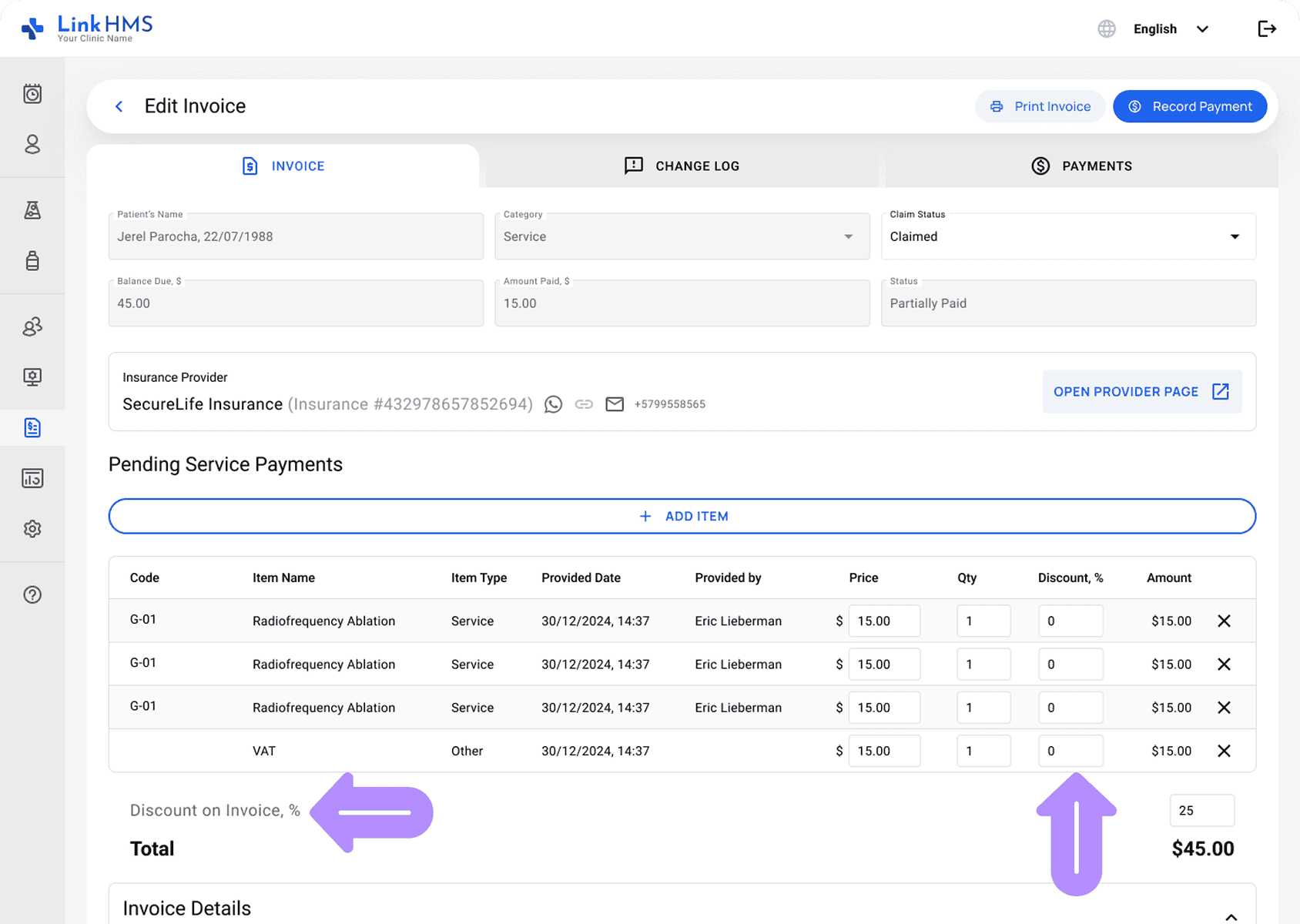Open the appointments calendar sidebar icon
The height and width of the screenshot is (924, 1300).
(32, 94)
